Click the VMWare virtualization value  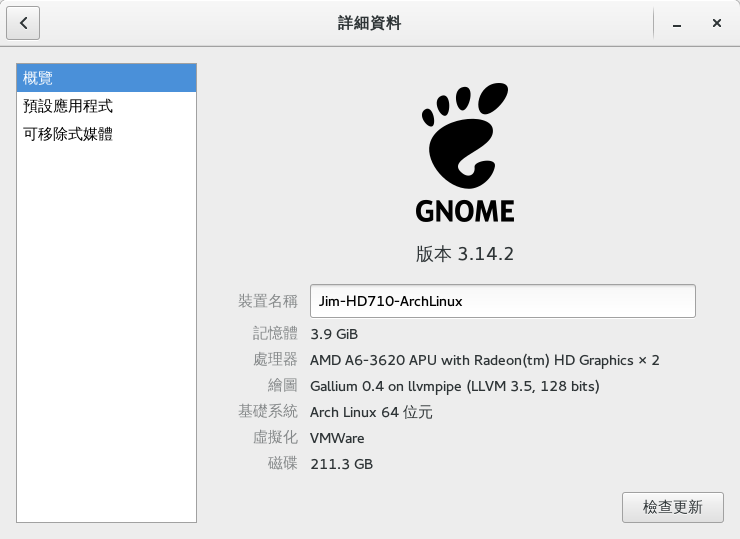pos(337,438)
